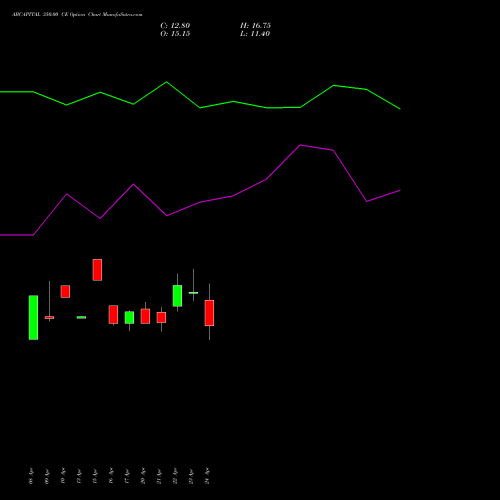This screenshot has width=500, height=500.
Task: Click the 24 Apr date axis label
Action: click(207, 476)
